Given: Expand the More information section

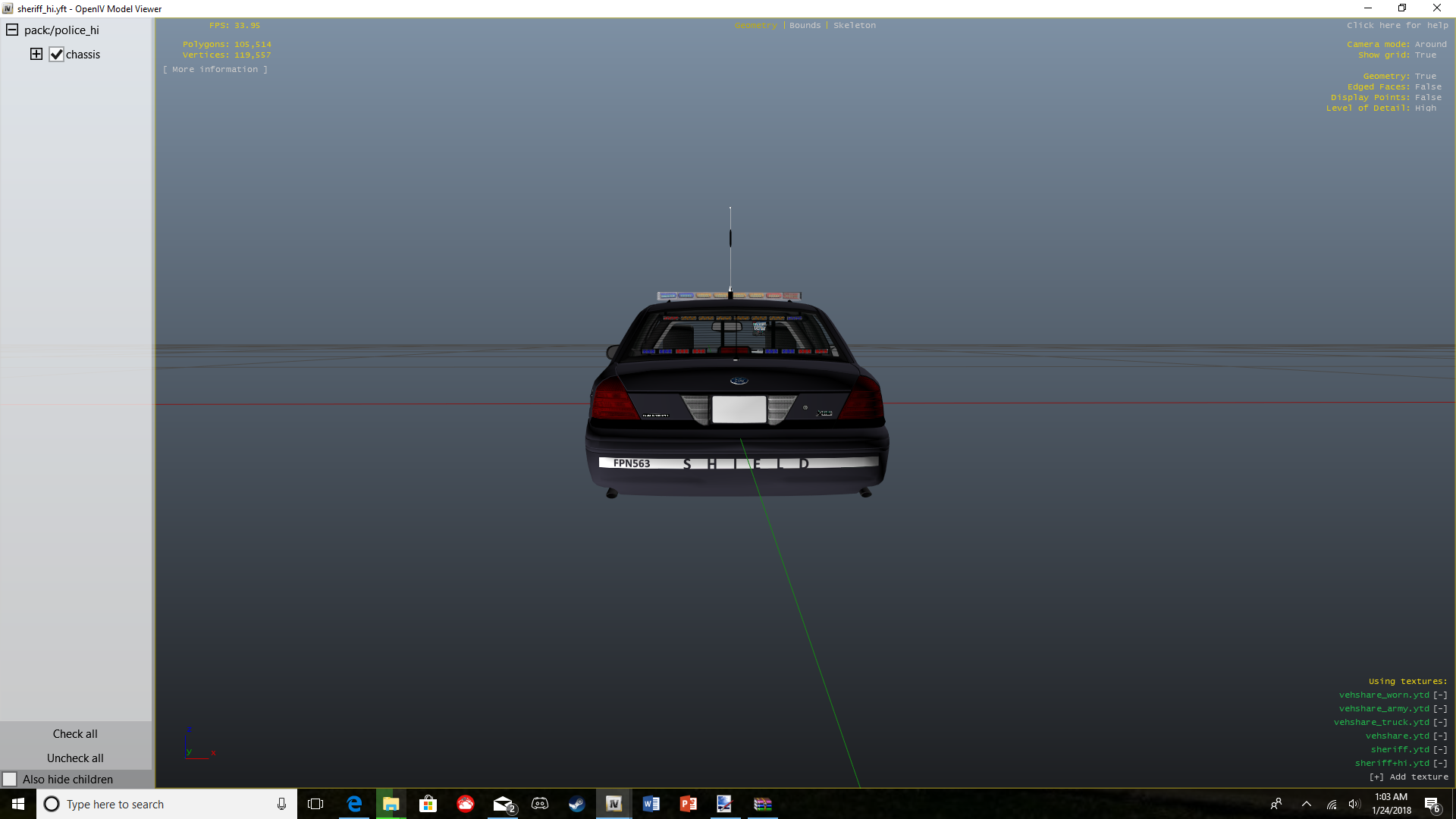Looking at the screenshot, I should coord(215,69).
